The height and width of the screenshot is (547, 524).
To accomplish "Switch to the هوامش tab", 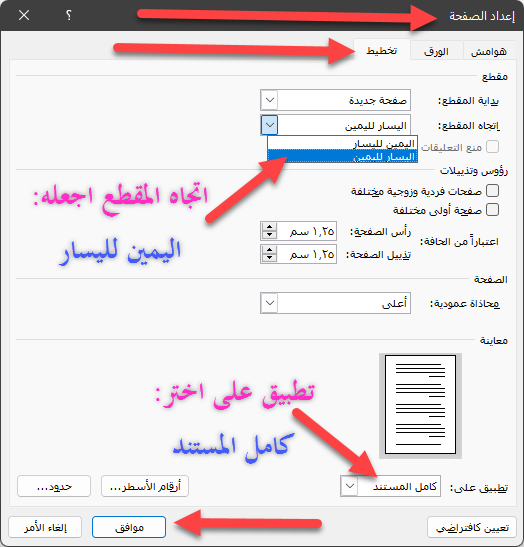I will (488, 52).
